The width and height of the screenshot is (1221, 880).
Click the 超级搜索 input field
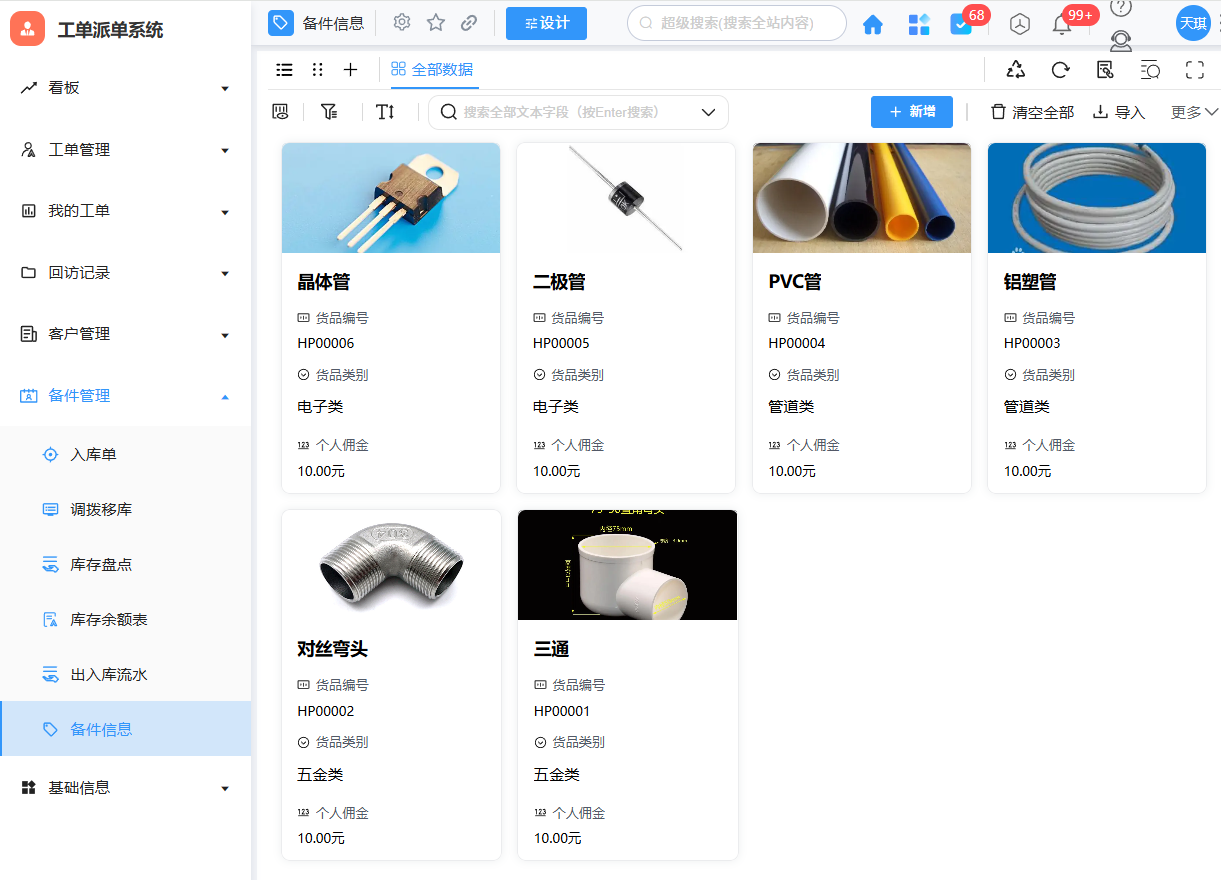(x=738, y=23)
